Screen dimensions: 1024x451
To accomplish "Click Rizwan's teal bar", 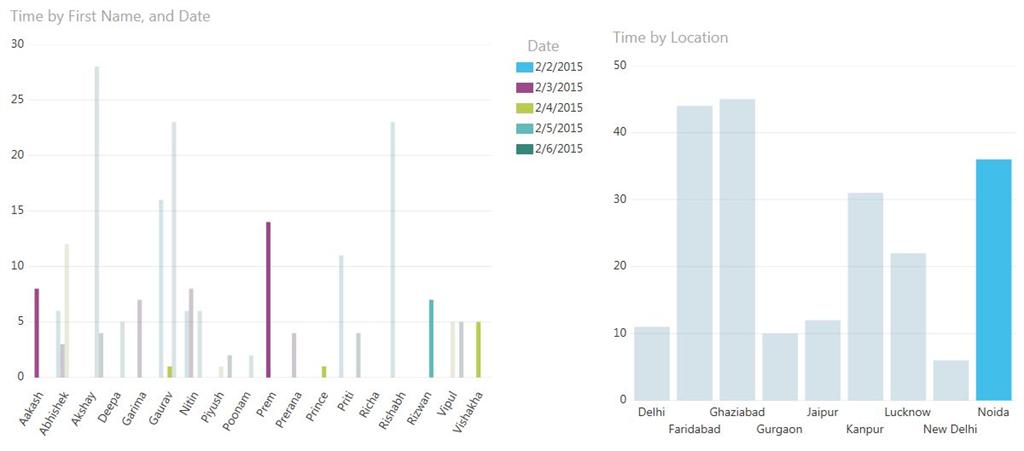I will point(431,338).
